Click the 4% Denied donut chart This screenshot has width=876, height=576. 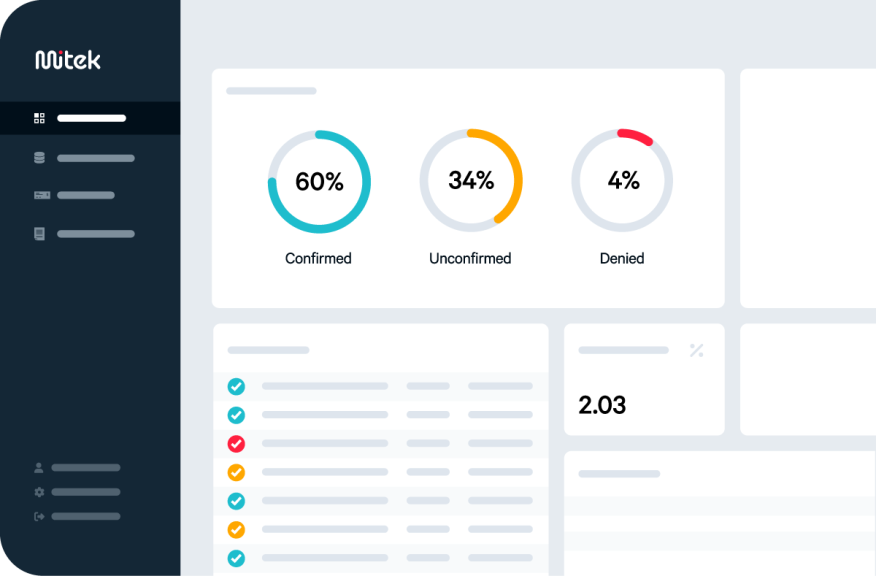click(x=622, y=180)
